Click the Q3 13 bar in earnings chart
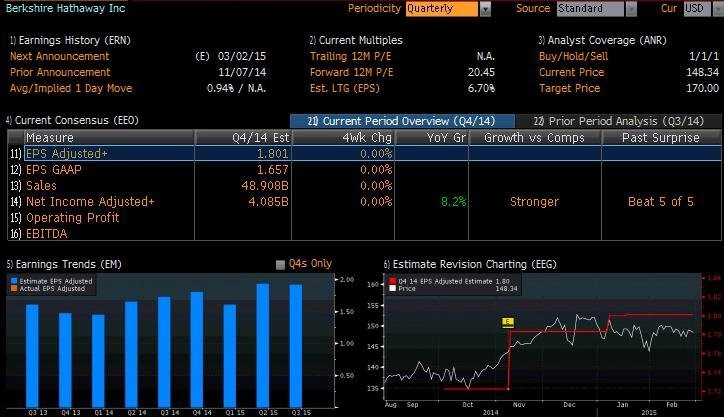Image resolution: width=724 pixels, height=417 pixels. 32,356
